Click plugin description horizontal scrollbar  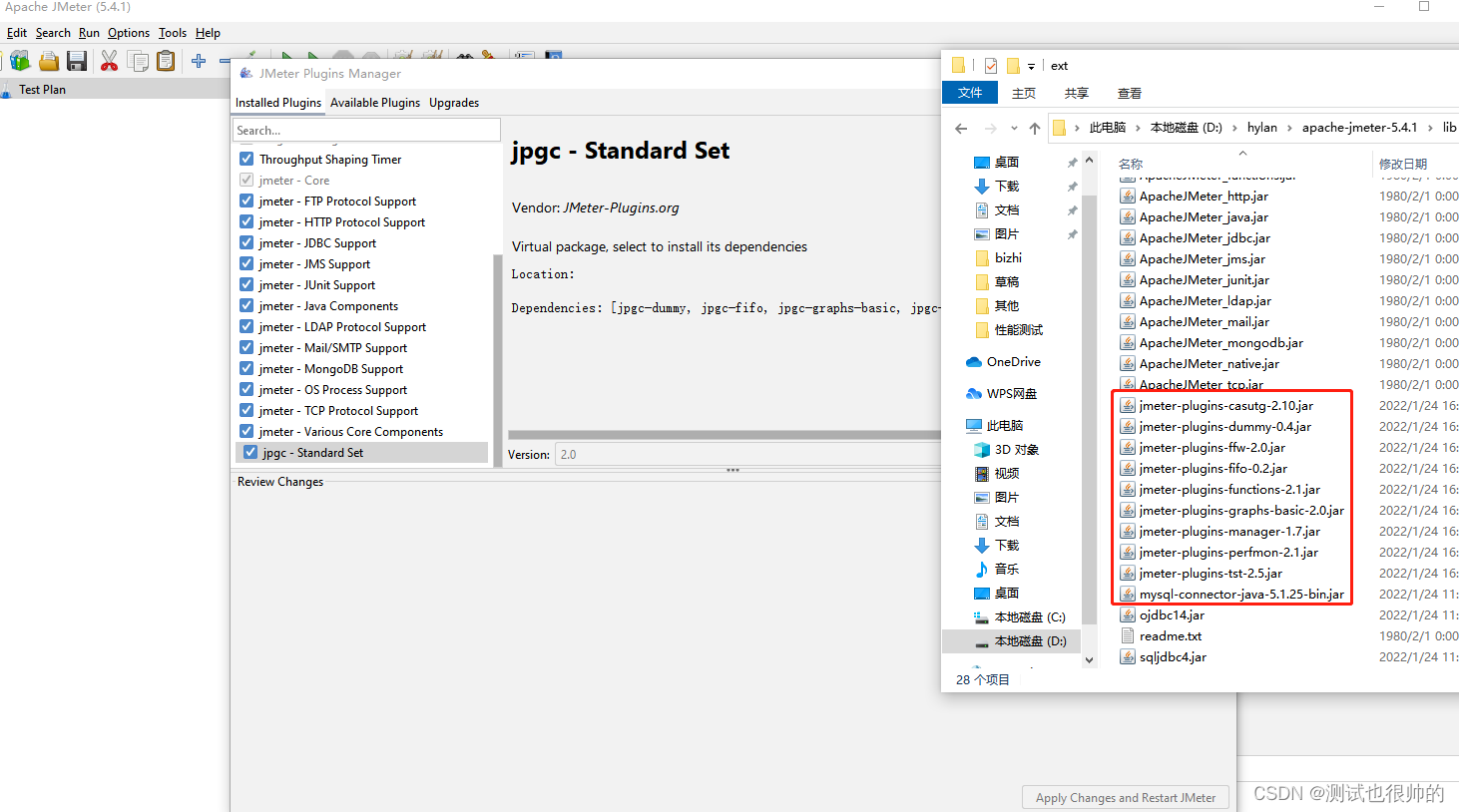click(x=725, y=435)
